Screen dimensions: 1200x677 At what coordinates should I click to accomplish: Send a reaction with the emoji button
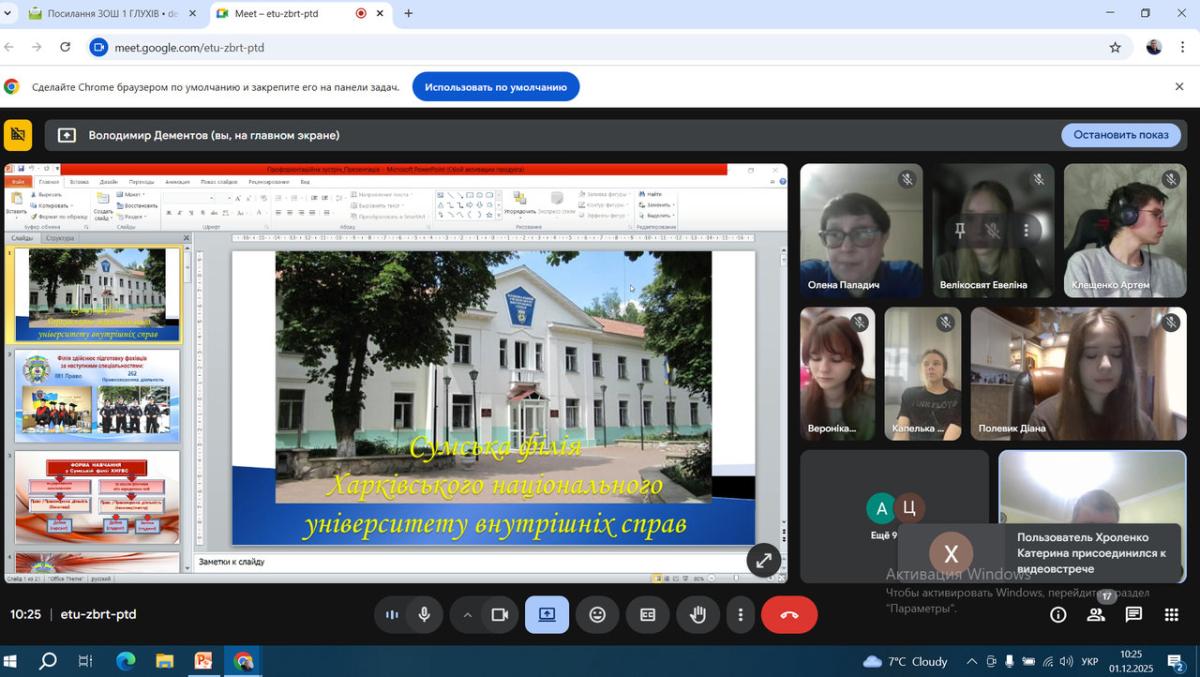click(x=597, y=615)
